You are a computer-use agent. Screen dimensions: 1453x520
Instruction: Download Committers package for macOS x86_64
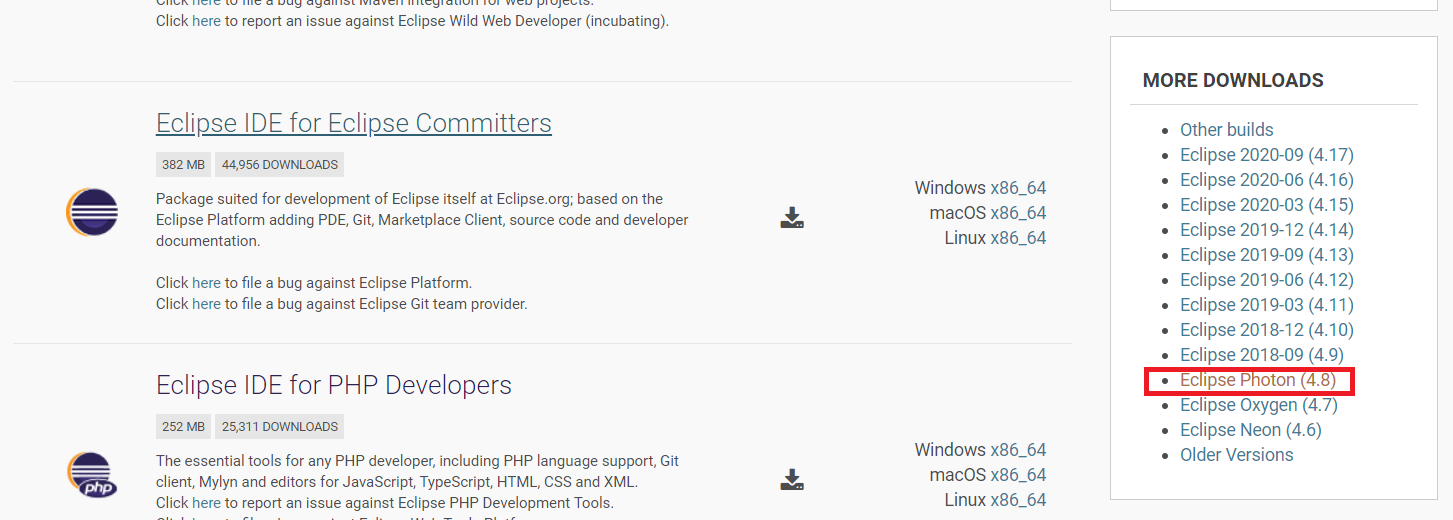[1018, 213]
